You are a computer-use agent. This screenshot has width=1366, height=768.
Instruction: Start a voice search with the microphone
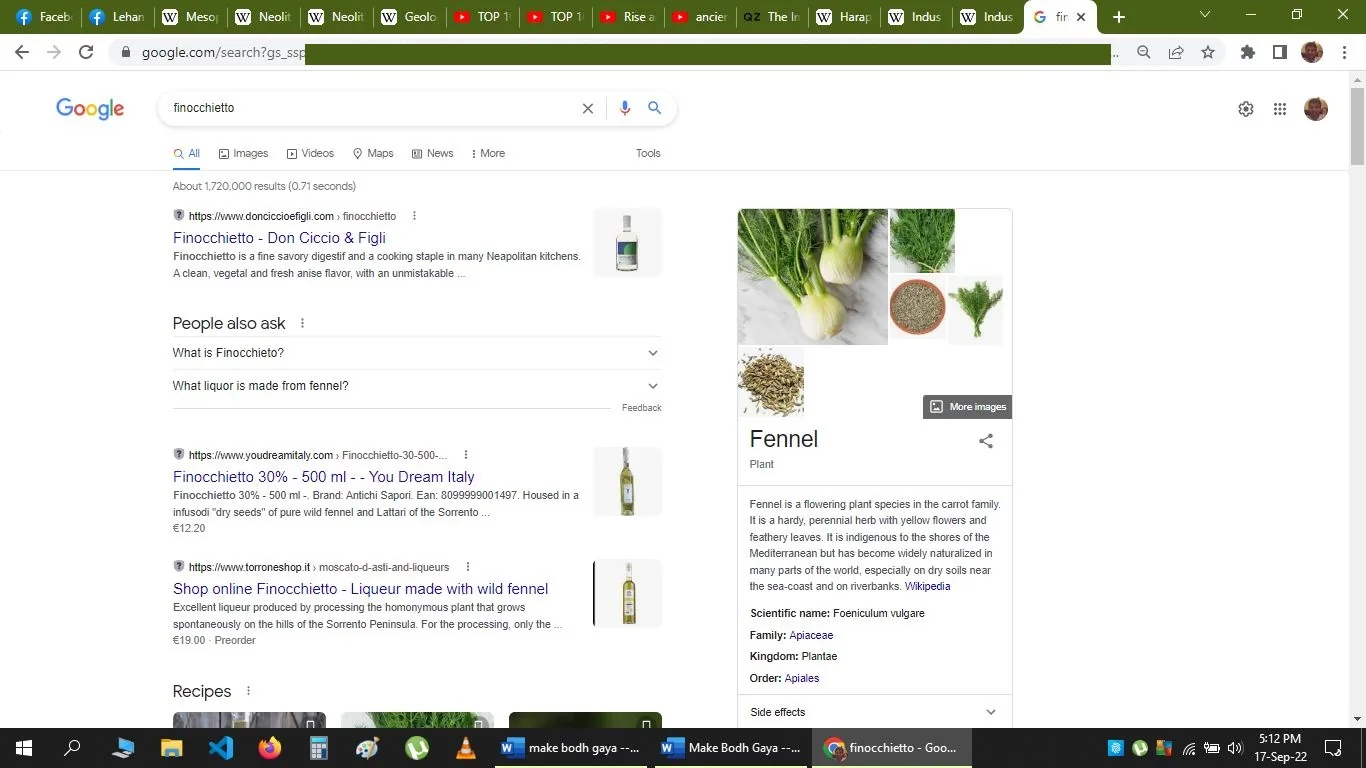tap(625, 108)
